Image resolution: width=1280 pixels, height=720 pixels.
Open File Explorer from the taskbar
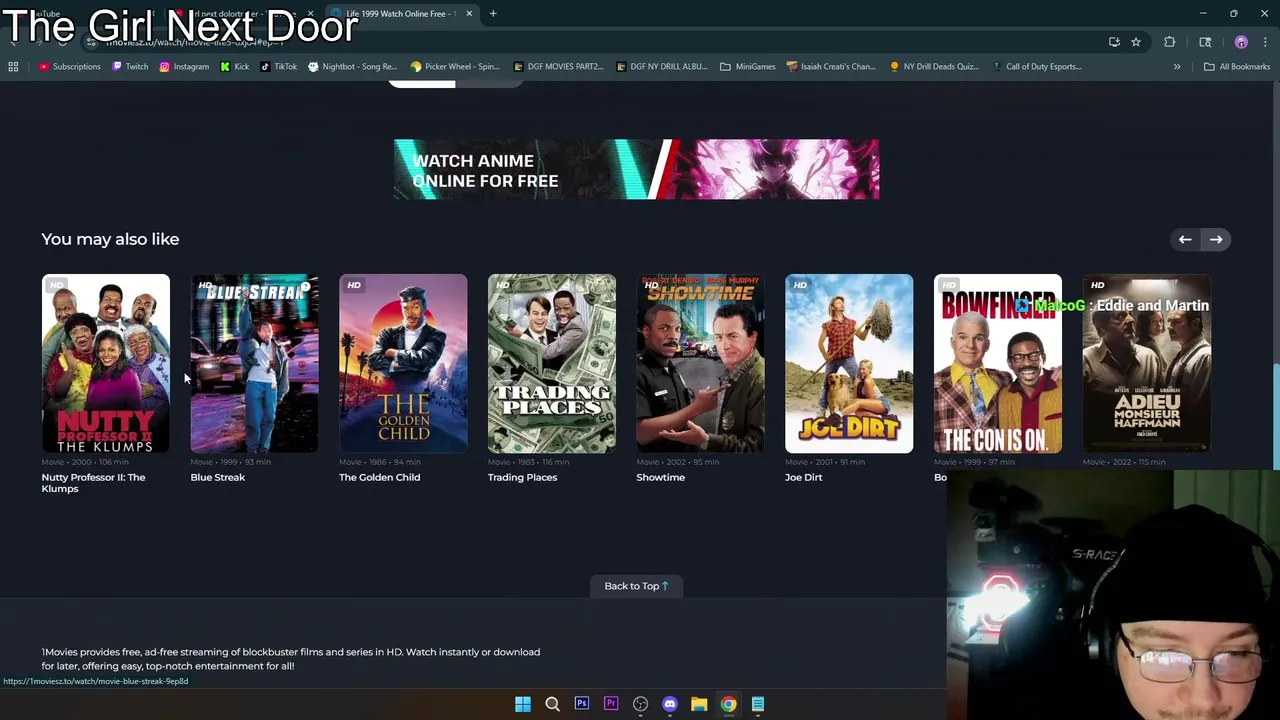699,704
